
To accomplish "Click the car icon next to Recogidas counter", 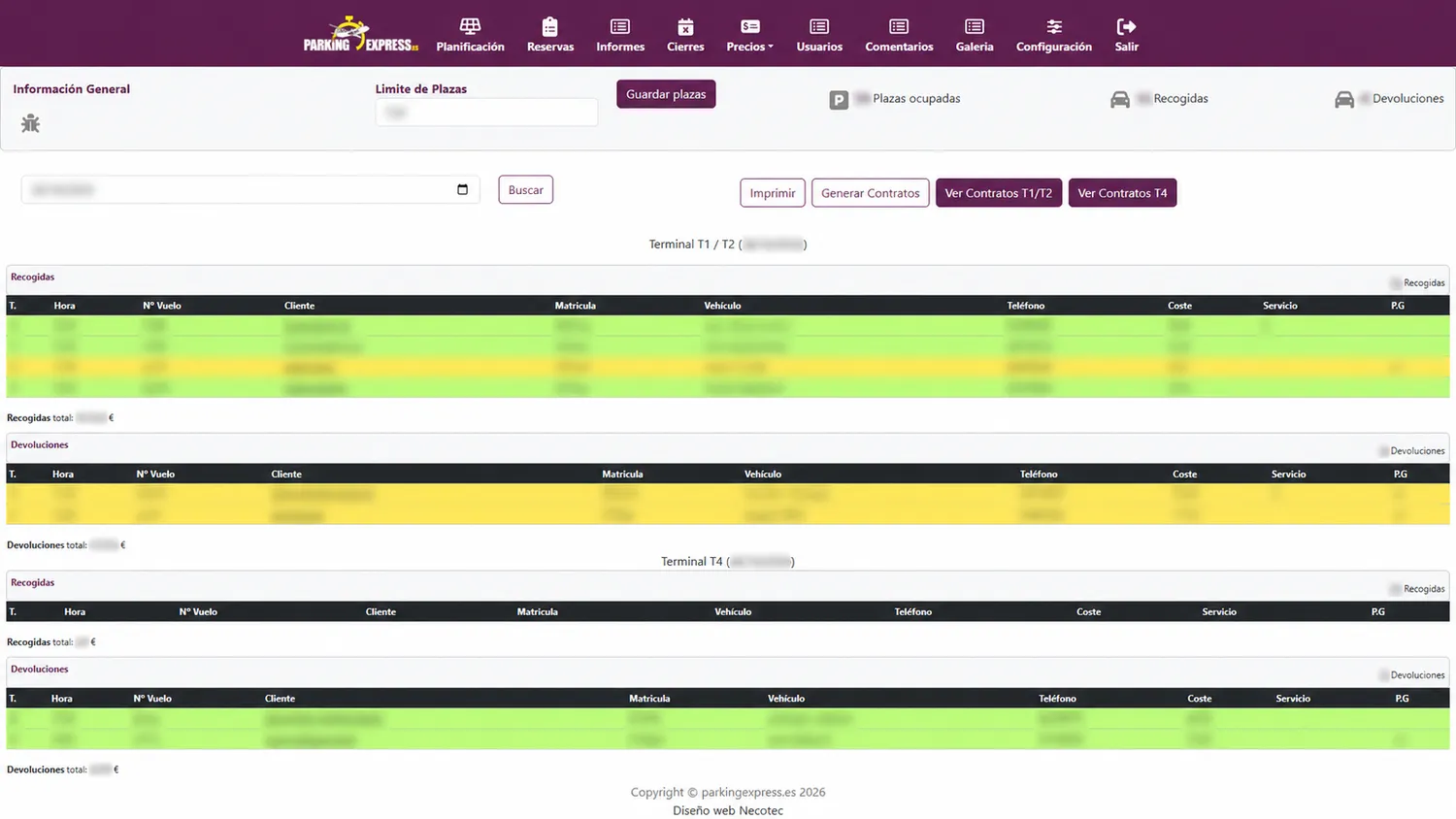I will point(1119,99).
